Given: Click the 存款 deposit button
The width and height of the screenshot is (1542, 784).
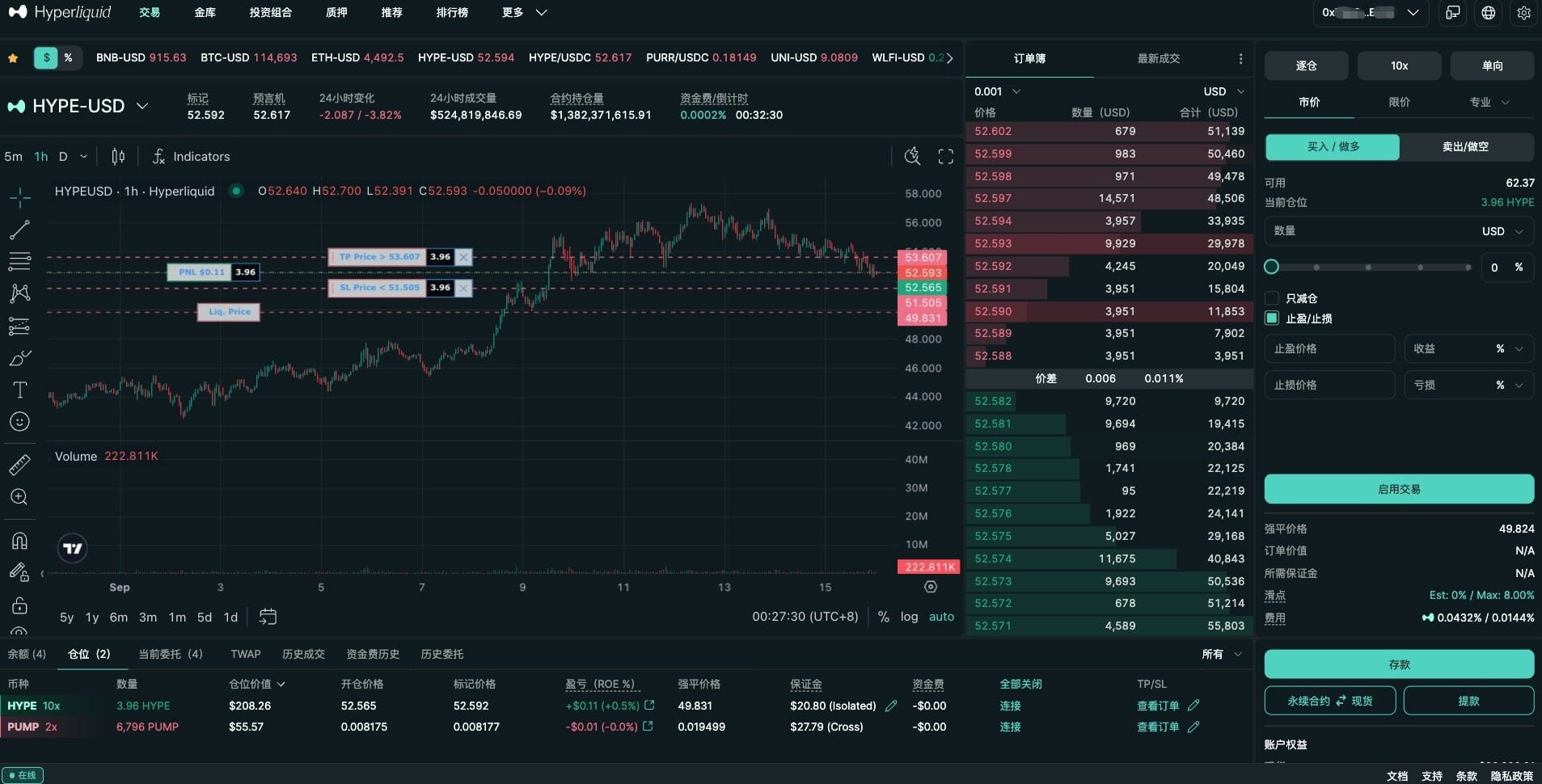Looking at the screenshot, I should [1399, 664].
